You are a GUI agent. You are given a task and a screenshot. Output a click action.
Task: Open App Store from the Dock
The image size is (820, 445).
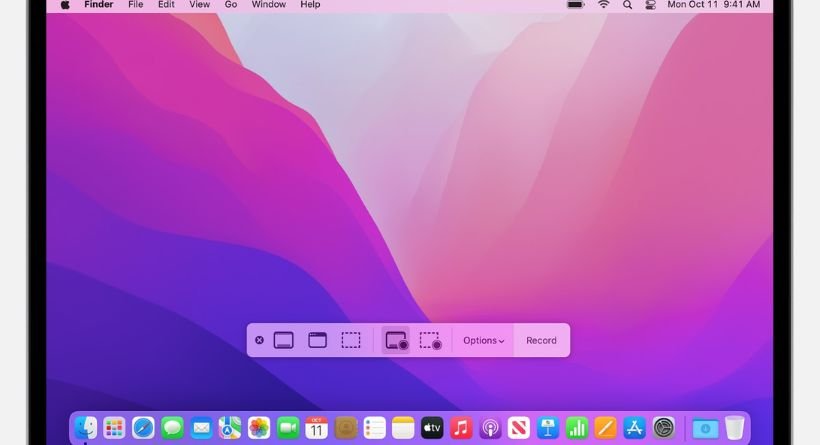(634, 428)
